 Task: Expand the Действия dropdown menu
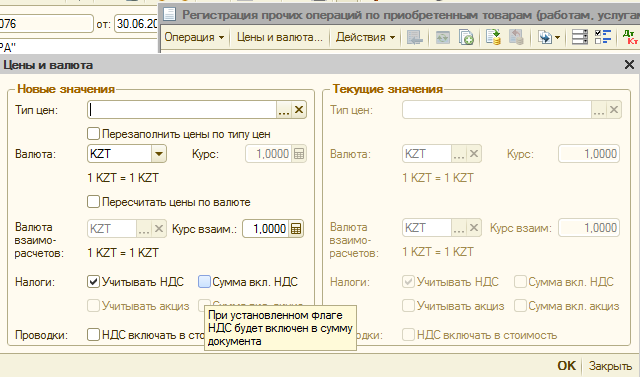point(365,37)
